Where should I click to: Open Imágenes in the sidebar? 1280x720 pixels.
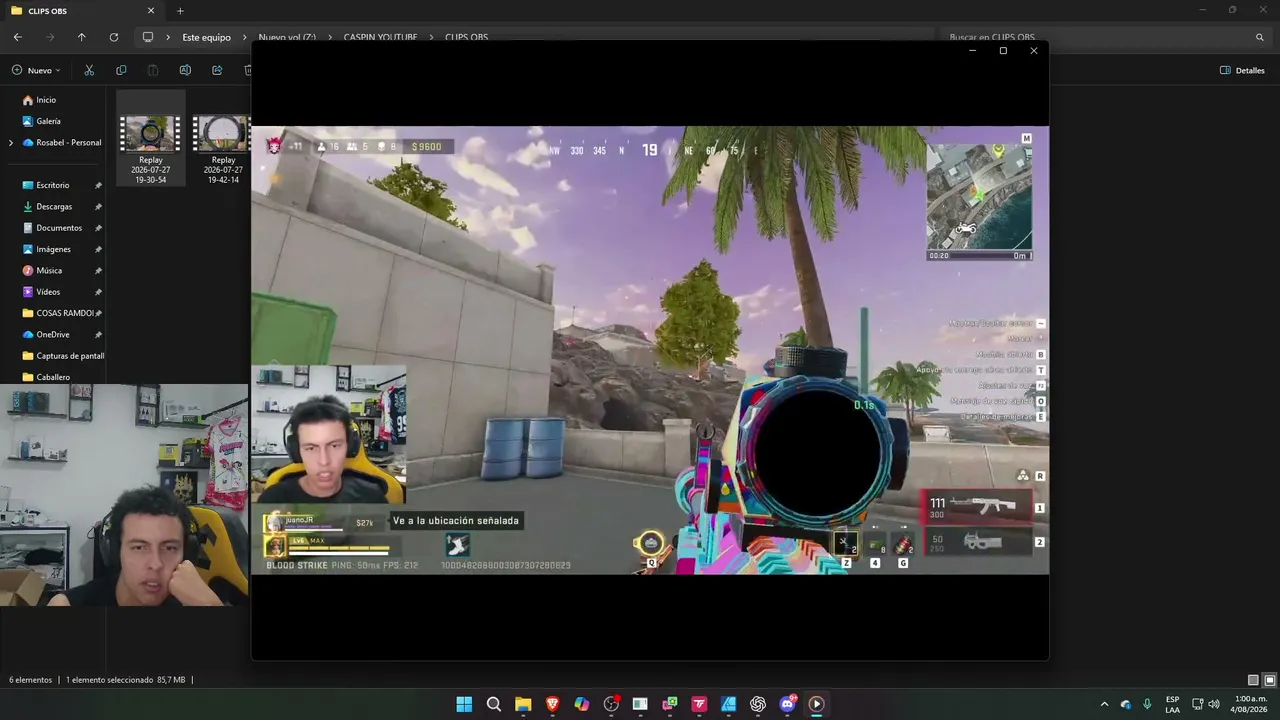[x=53, y=249]
